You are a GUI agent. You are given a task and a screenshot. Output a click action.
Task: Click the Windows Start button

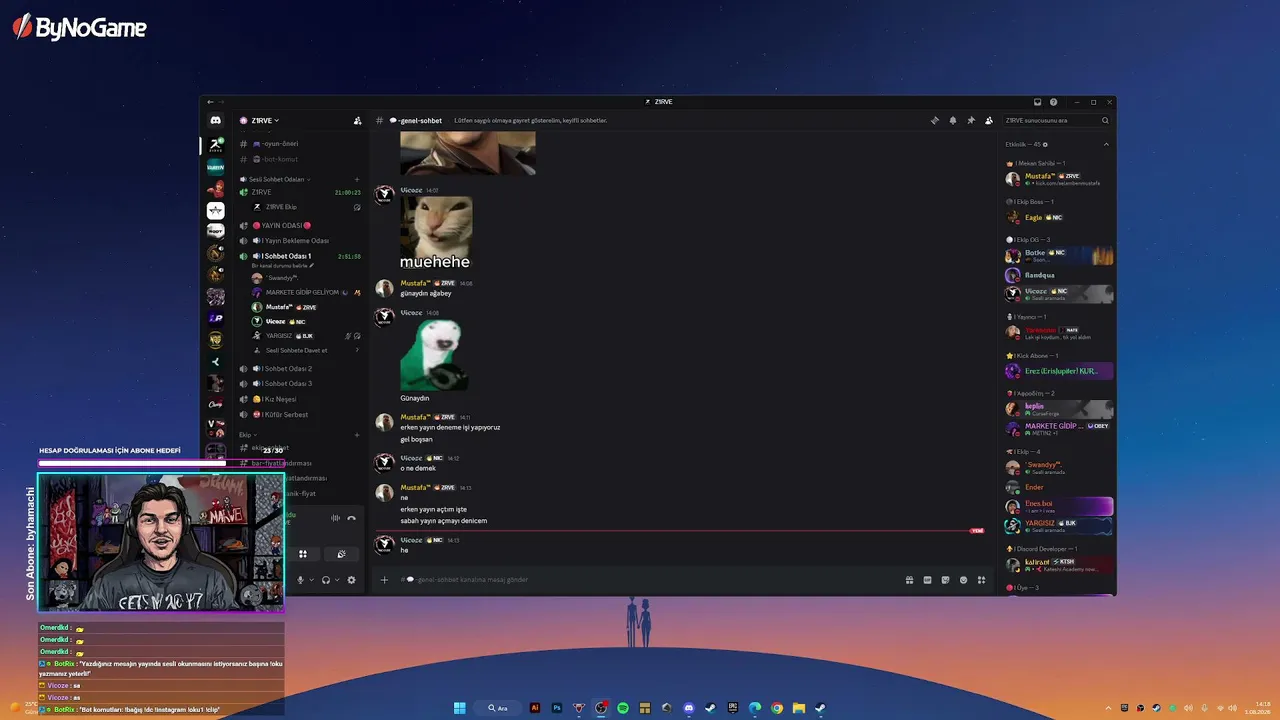tap(459, 708)
